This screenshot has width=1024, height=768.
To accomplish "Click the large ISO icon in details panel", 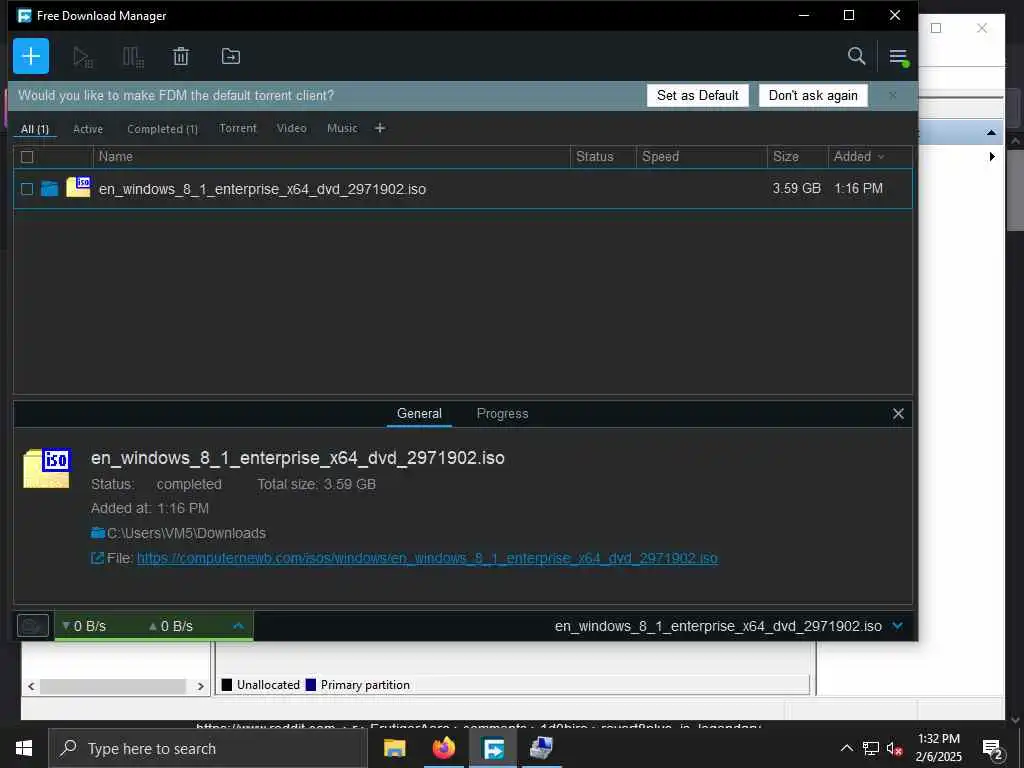I will [x=47, y=468].
